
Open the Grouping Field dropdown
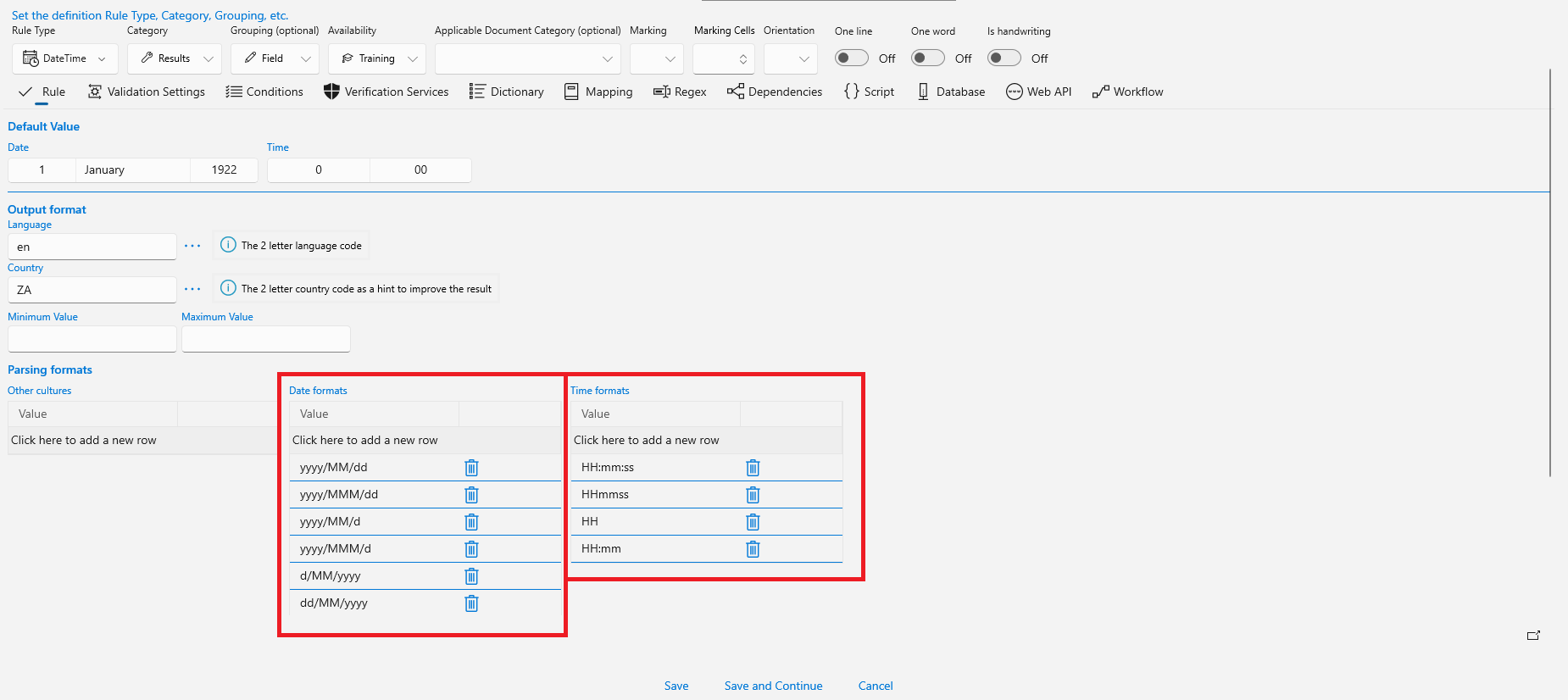(x=275, y=58)
